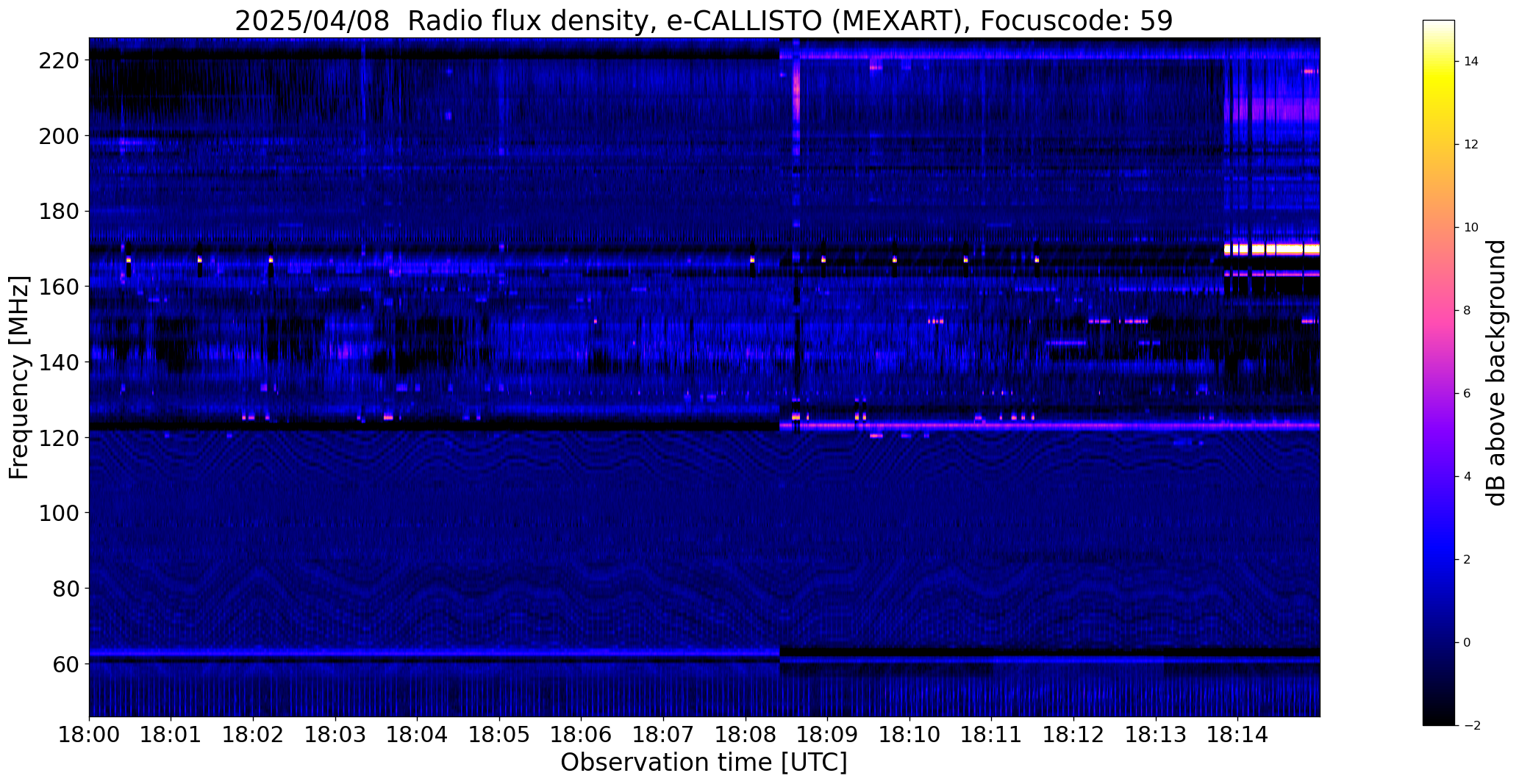Click the colorbar tick label 8
Image resolution: width=1519 pixels, height=784 pixels.
point(1468,311)
